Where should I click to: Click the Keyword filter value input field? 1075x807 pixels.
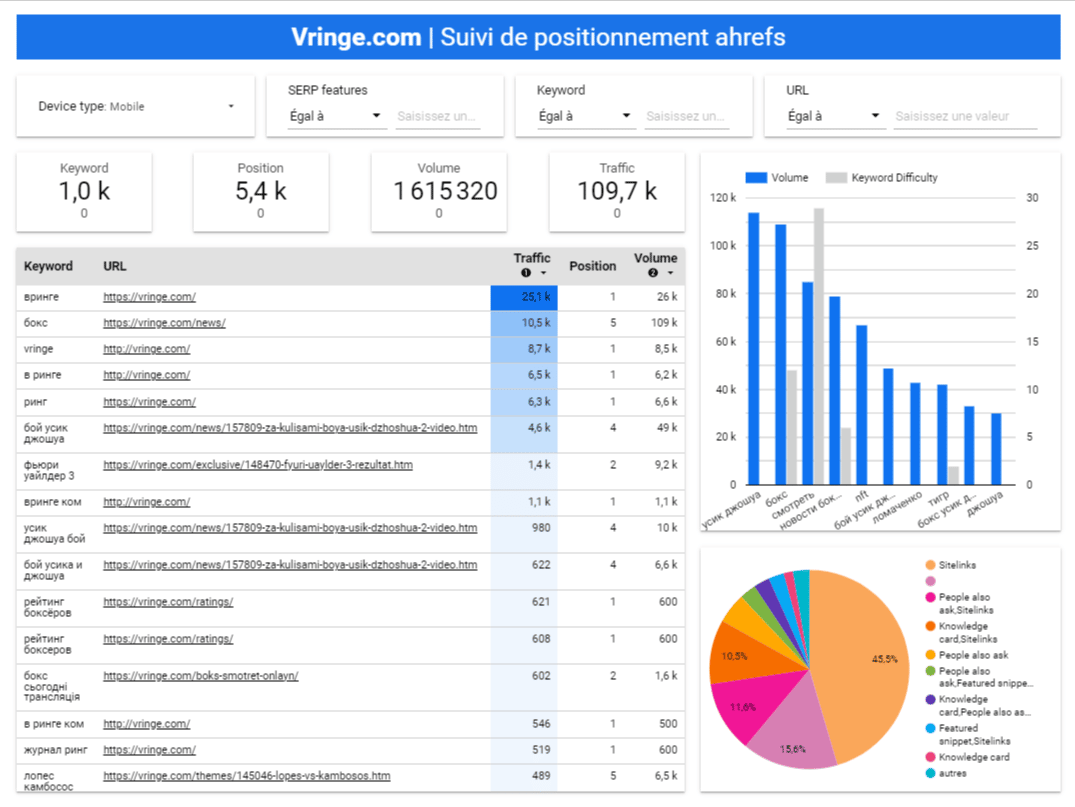(686, 117)
